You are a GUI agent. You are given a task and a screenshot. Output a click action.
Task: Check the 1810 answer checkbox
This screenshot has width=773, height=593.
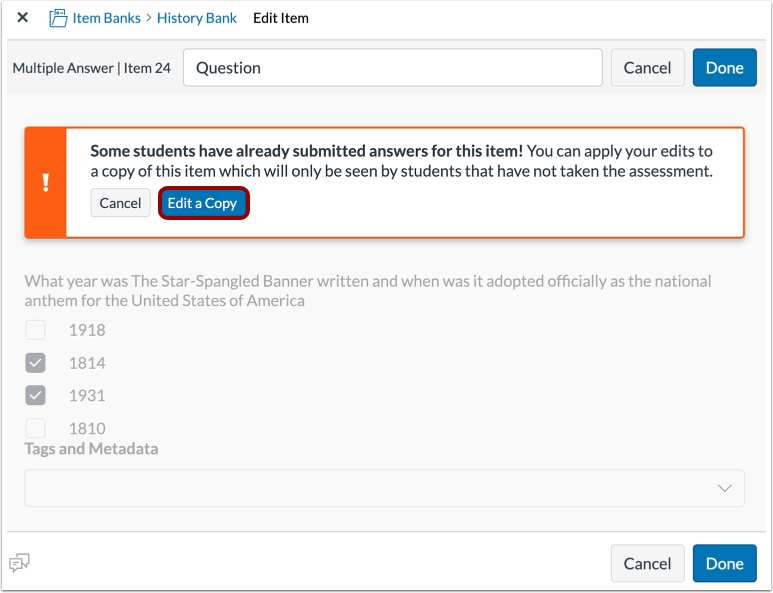(35, 428)
